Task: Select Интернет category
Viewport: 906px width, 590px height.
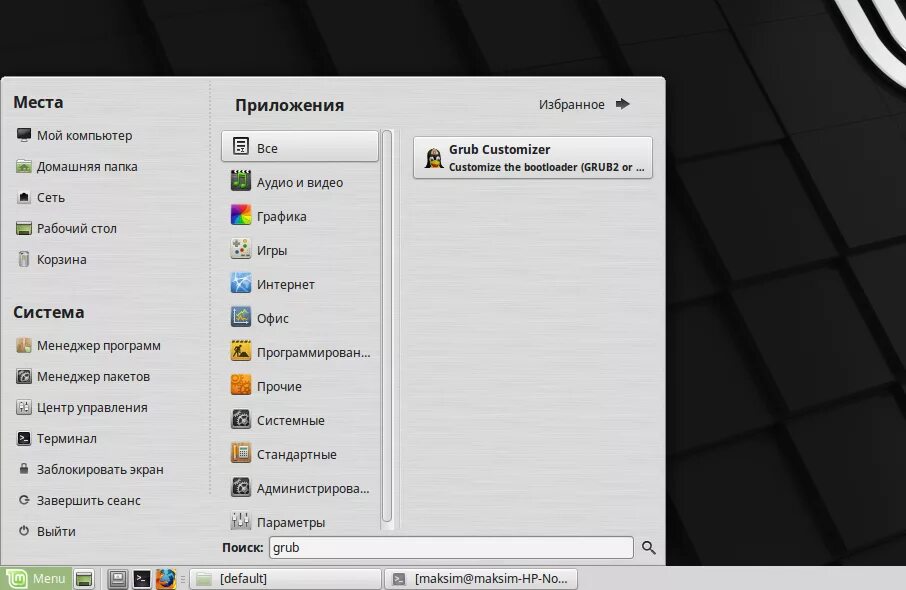Action: pos(300,284)
